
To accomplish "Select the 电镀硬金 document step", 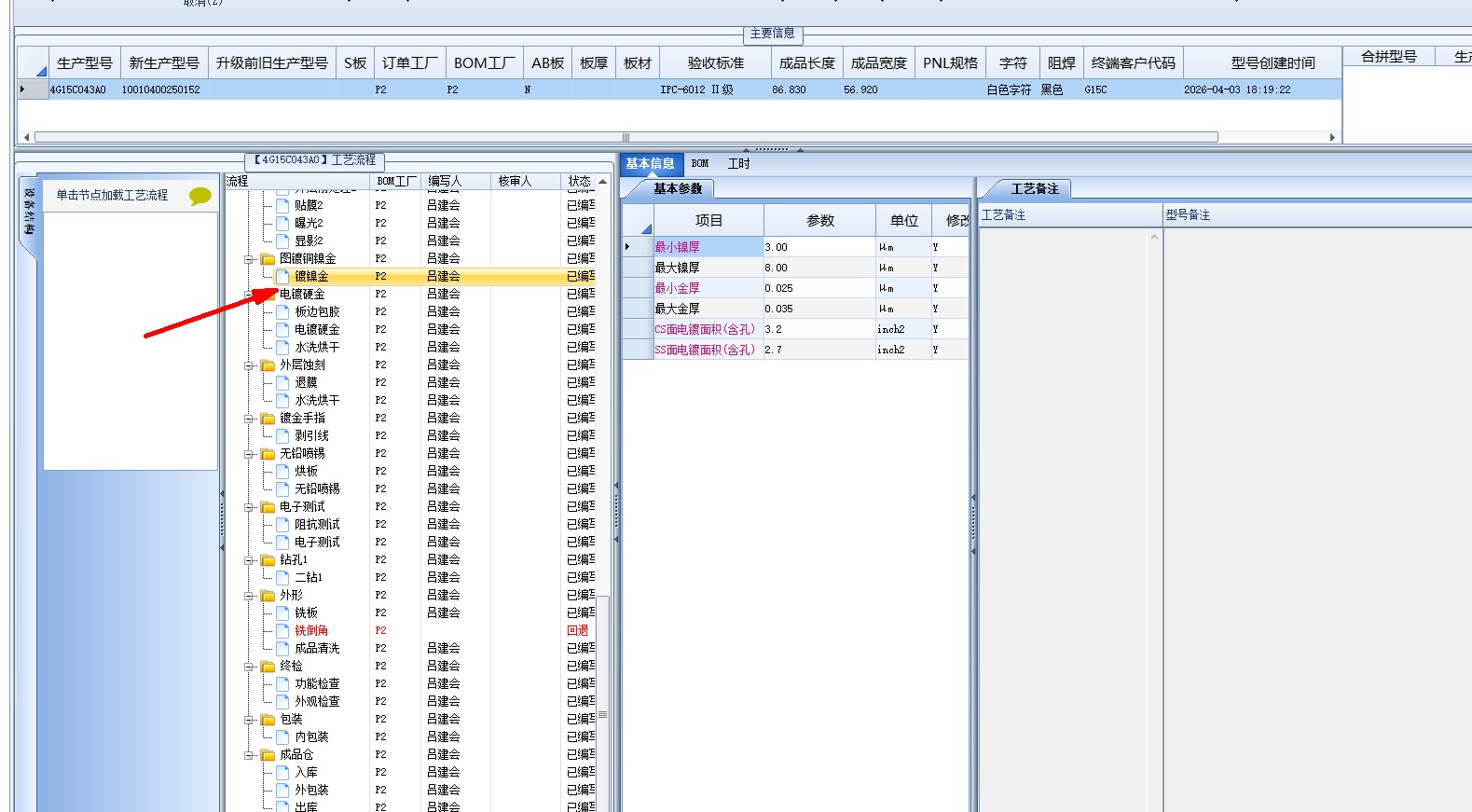I will (317, 329).
